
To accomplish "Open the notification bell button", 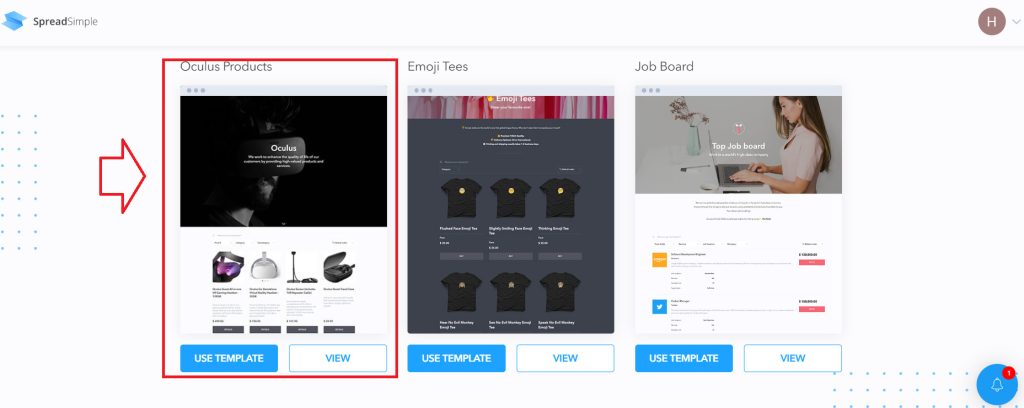I will tap(997, 384).
